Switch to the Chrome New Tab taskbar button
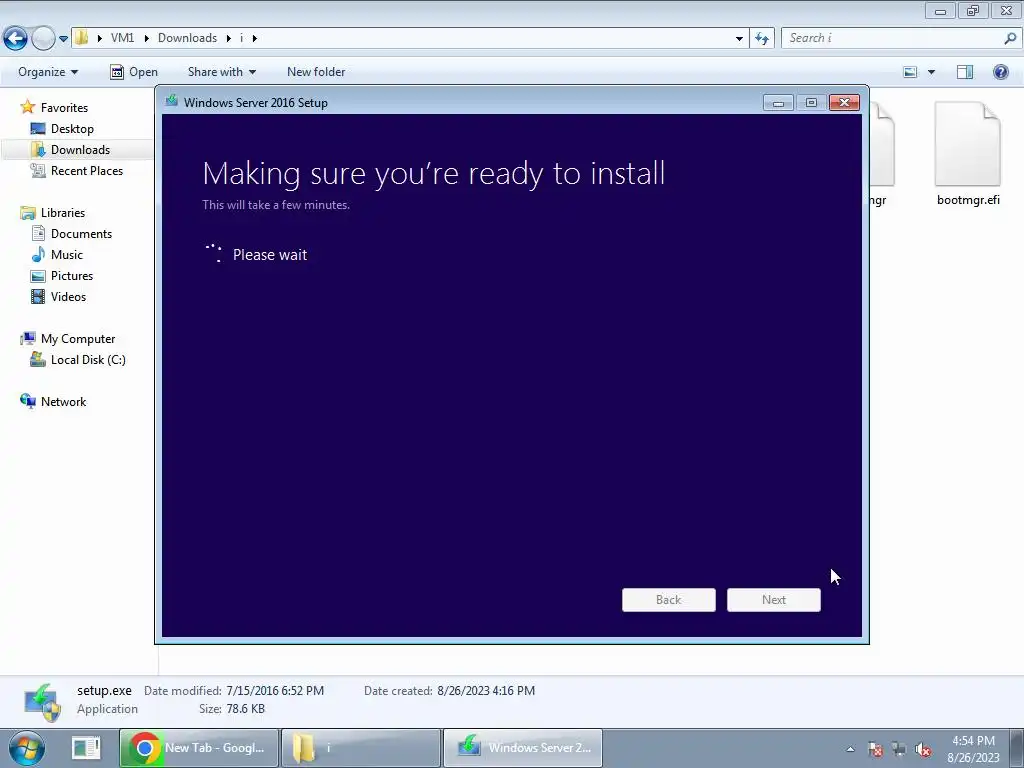This screenshot has height=768, width=1024. [x=199, y=748]
